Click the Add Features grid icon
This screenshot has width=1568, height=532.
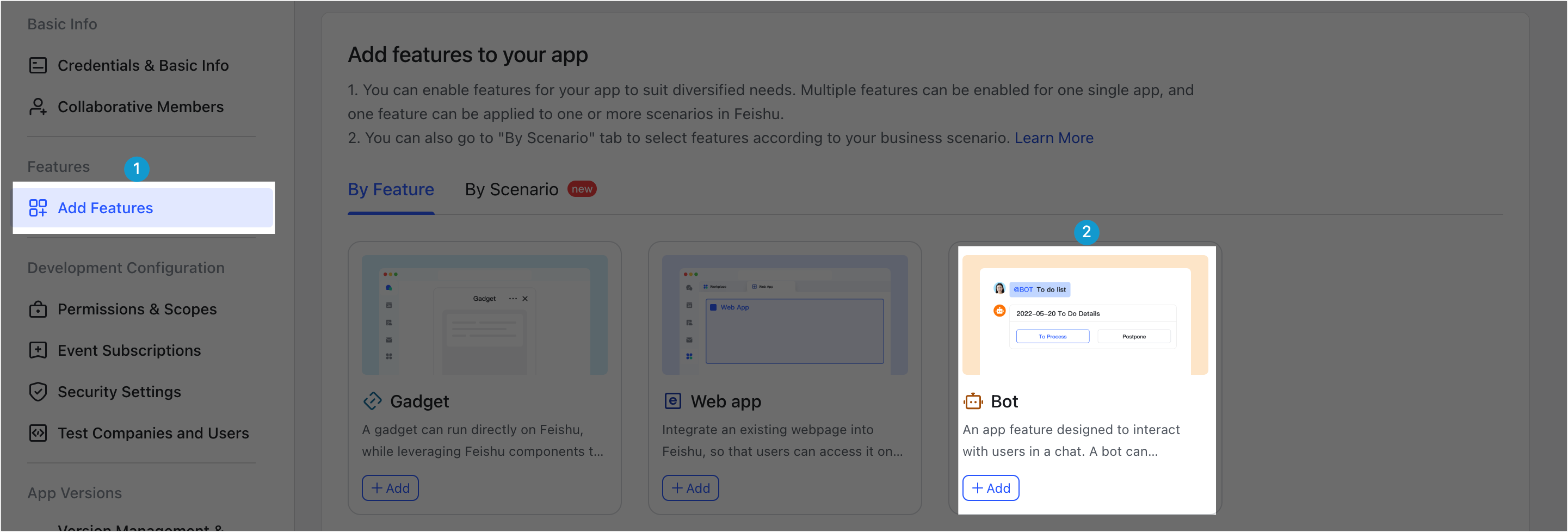click(38, 208)
